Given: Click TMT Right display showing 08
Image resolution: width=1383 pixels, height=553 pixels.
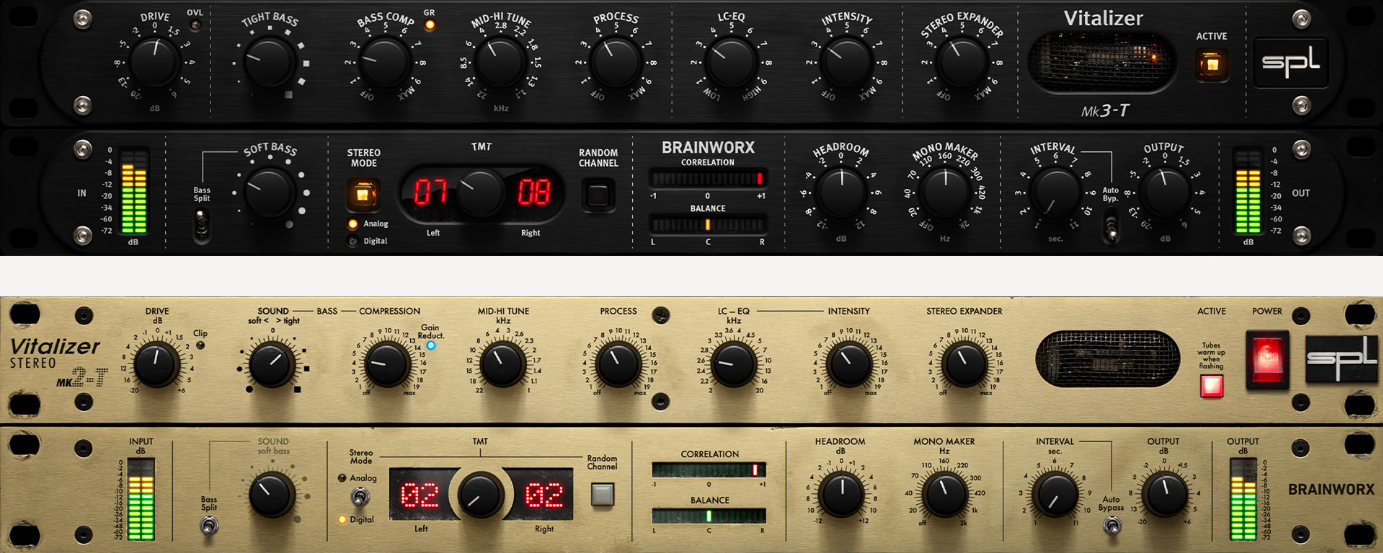Looking at the screenshot, I should tap(533, 193).
